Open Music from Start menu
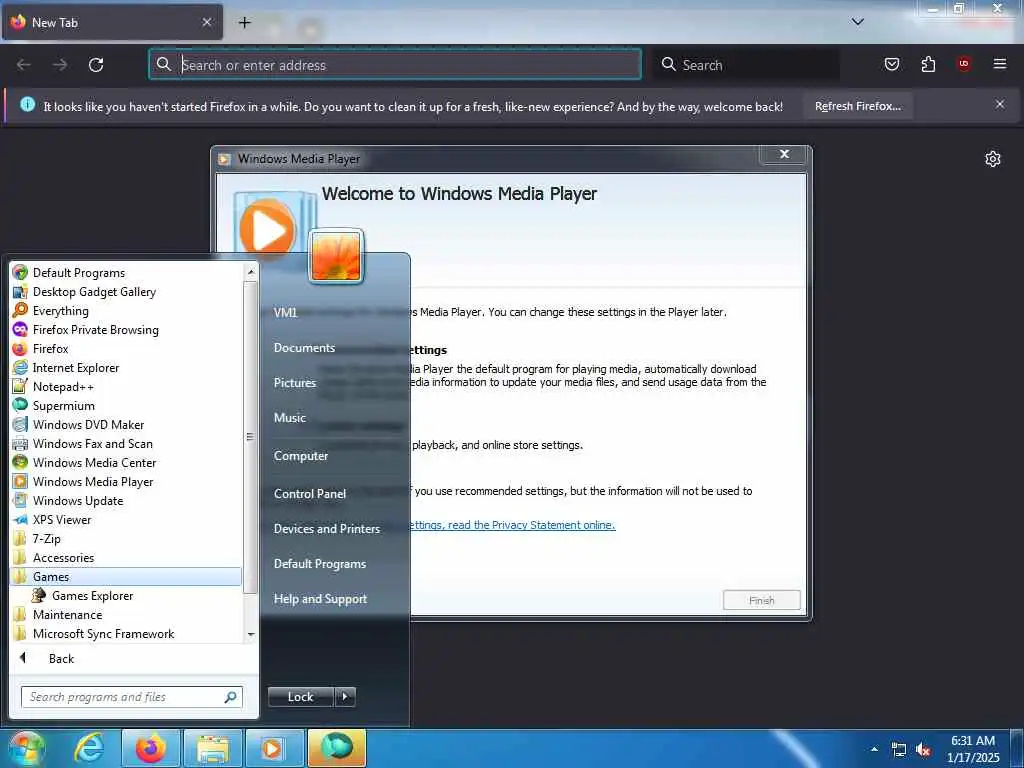The width and height of the screenshot is (1024, 768). (x=289, y=417)
